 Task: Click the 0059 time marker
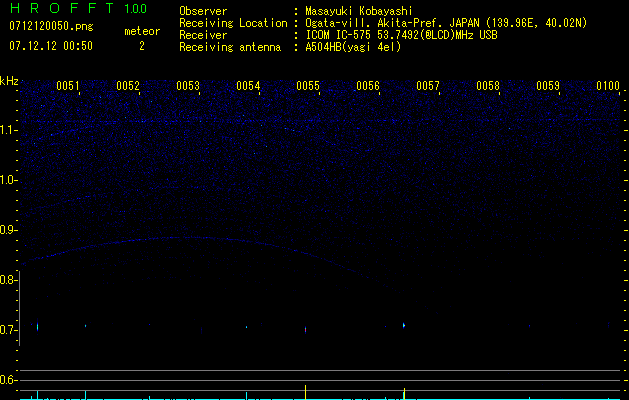(x=548, y=87)
